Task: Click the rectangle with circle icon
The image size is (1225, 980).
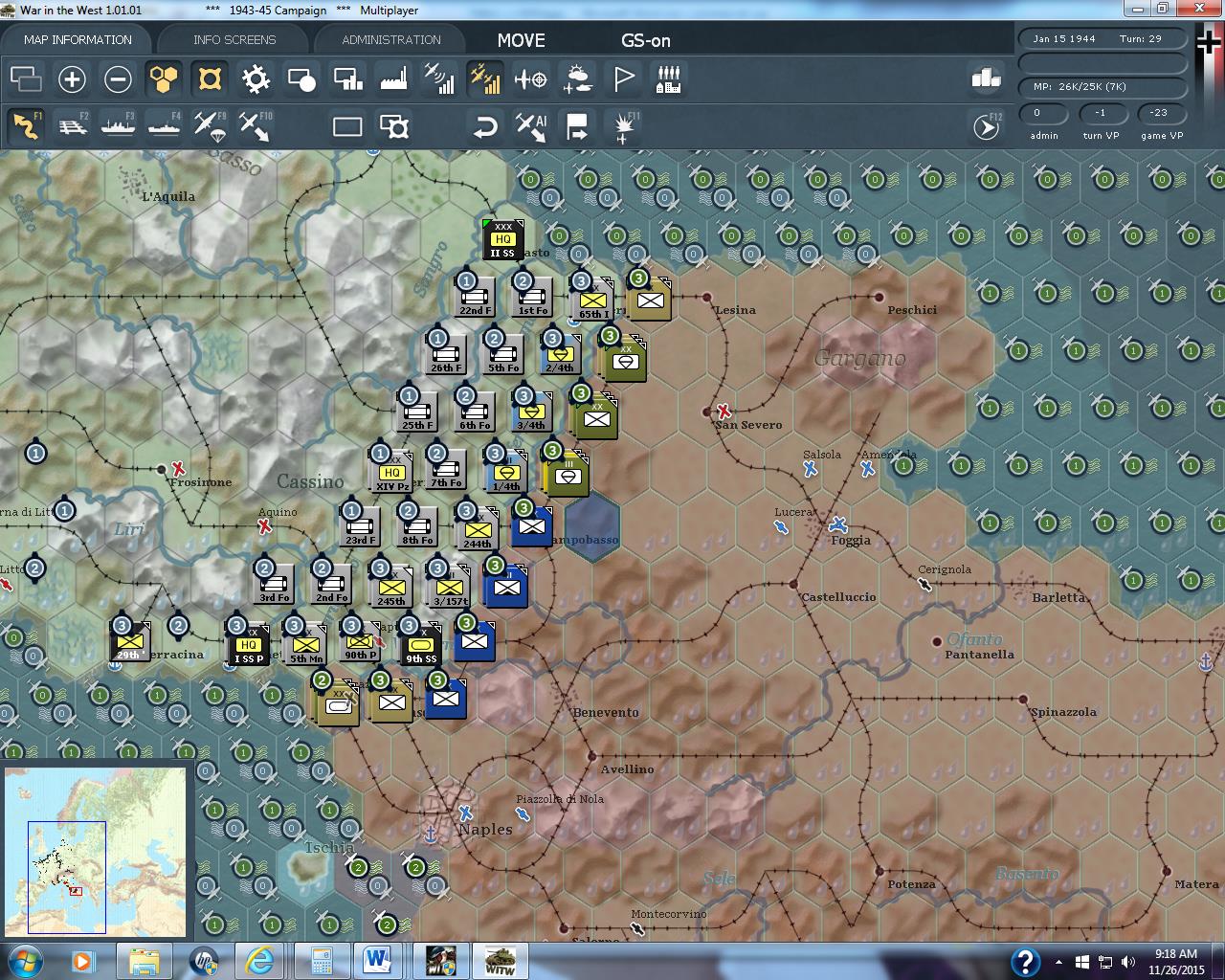Action: click(301, 78)
